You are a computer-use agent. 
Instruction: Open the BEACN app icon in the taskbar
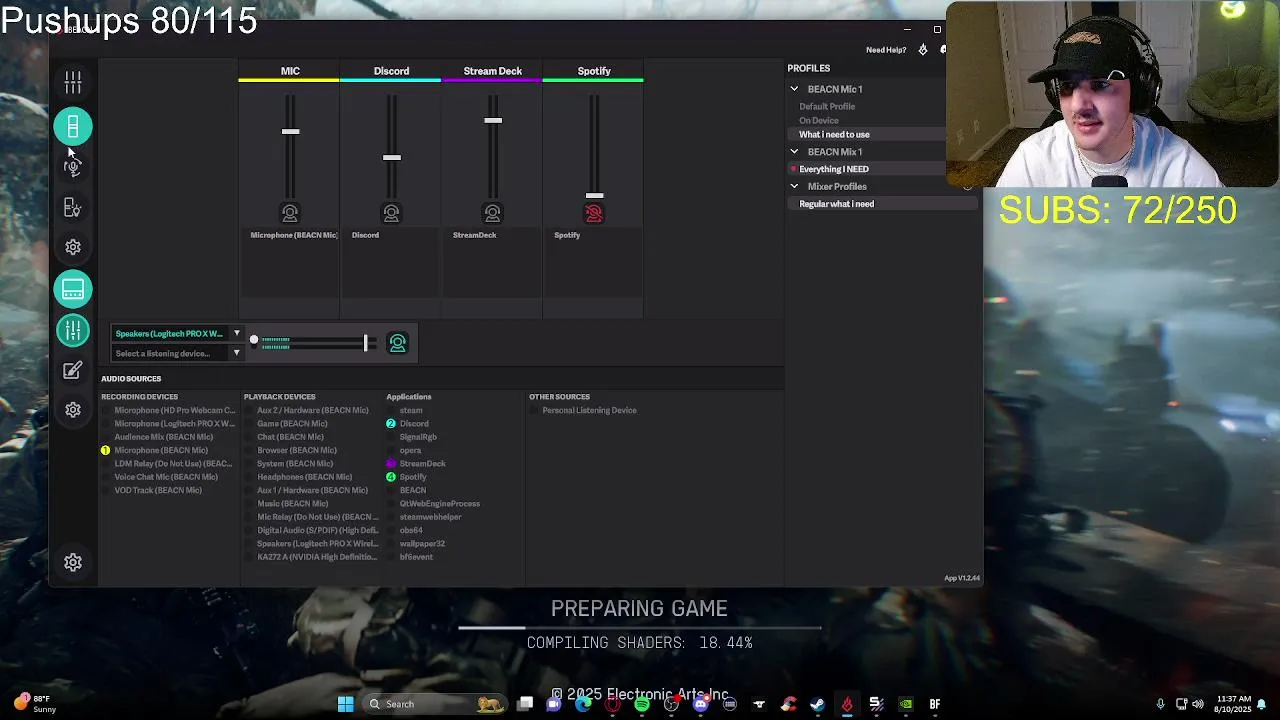(847, 704)
